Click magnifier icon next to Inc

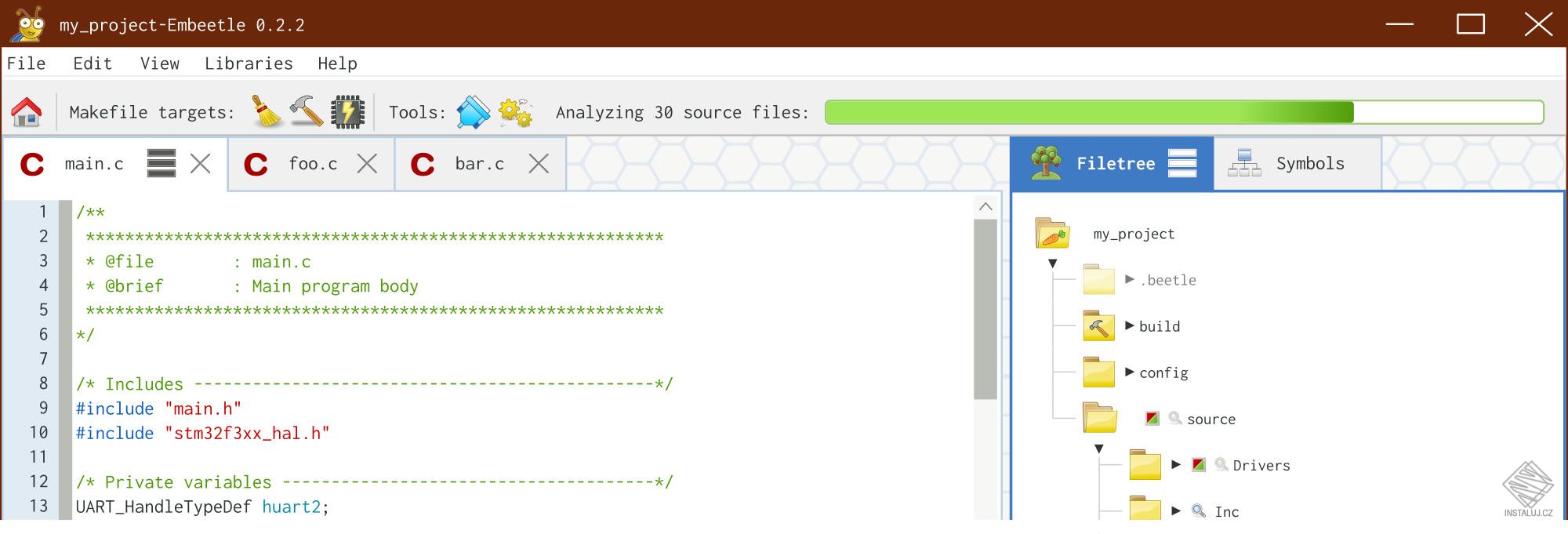(1198, 510)
